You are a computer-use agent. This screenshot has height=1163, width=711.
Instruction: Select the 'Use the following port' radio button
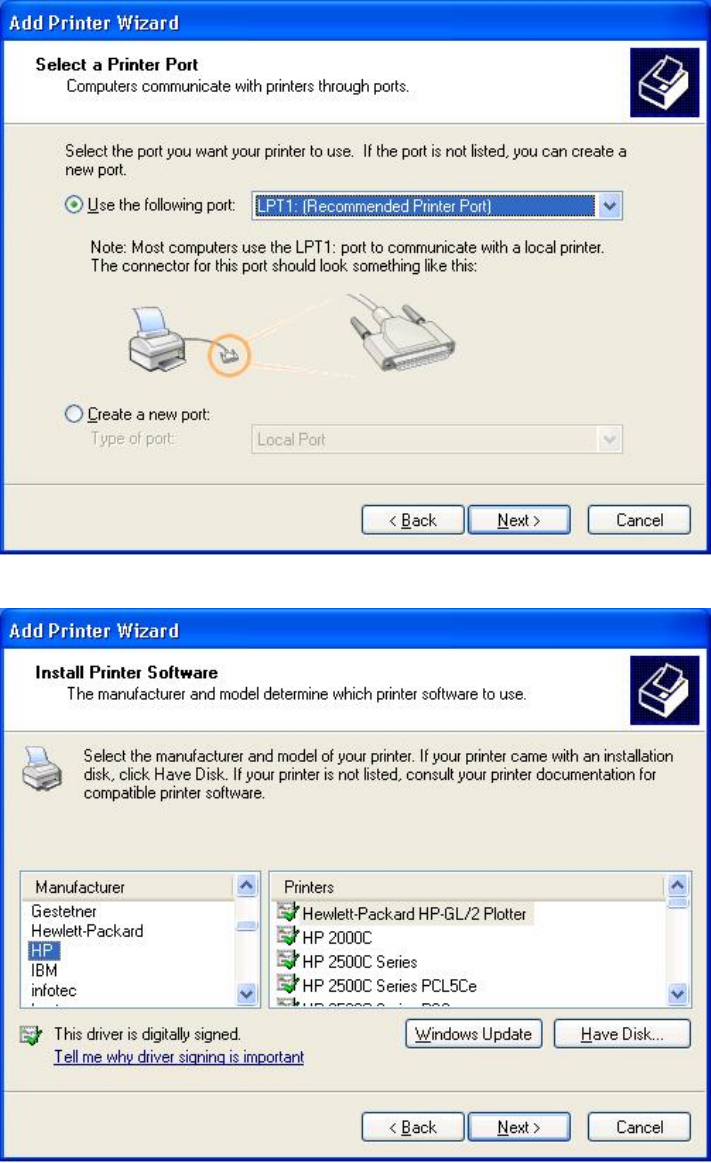pyautogui.click(x=73, y=205)
